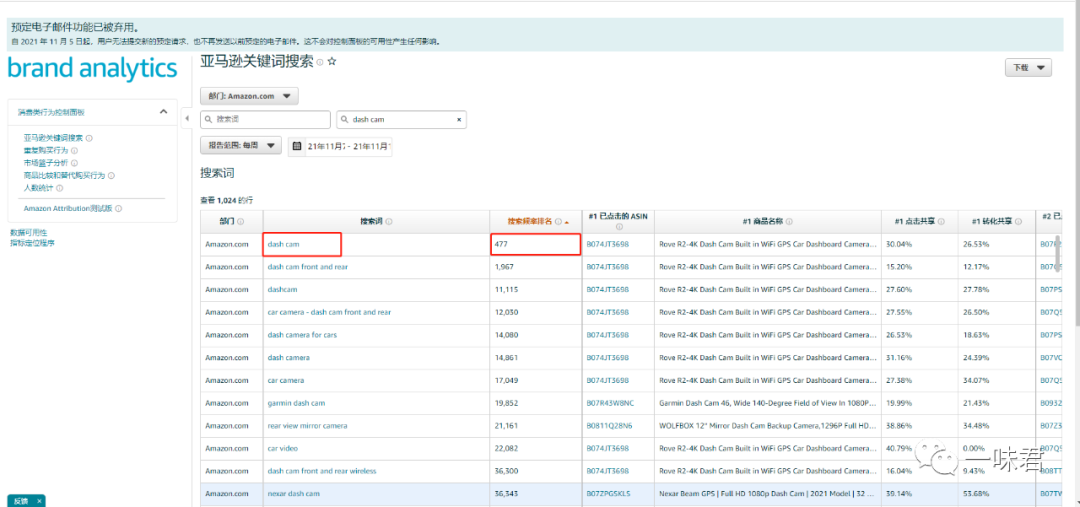
Task: Click info icon beside the 亚马逊关键词搜索 page title
Action: [320, 63]
